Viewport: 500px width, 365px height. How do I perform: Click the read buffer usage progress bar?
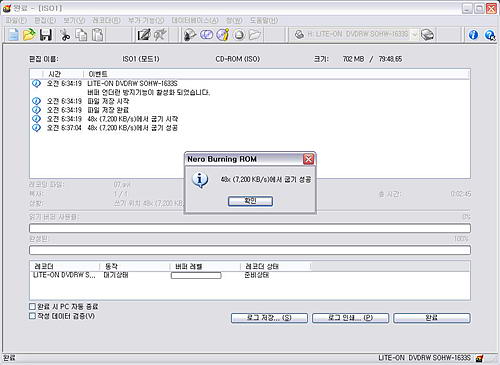pos(250,228)
